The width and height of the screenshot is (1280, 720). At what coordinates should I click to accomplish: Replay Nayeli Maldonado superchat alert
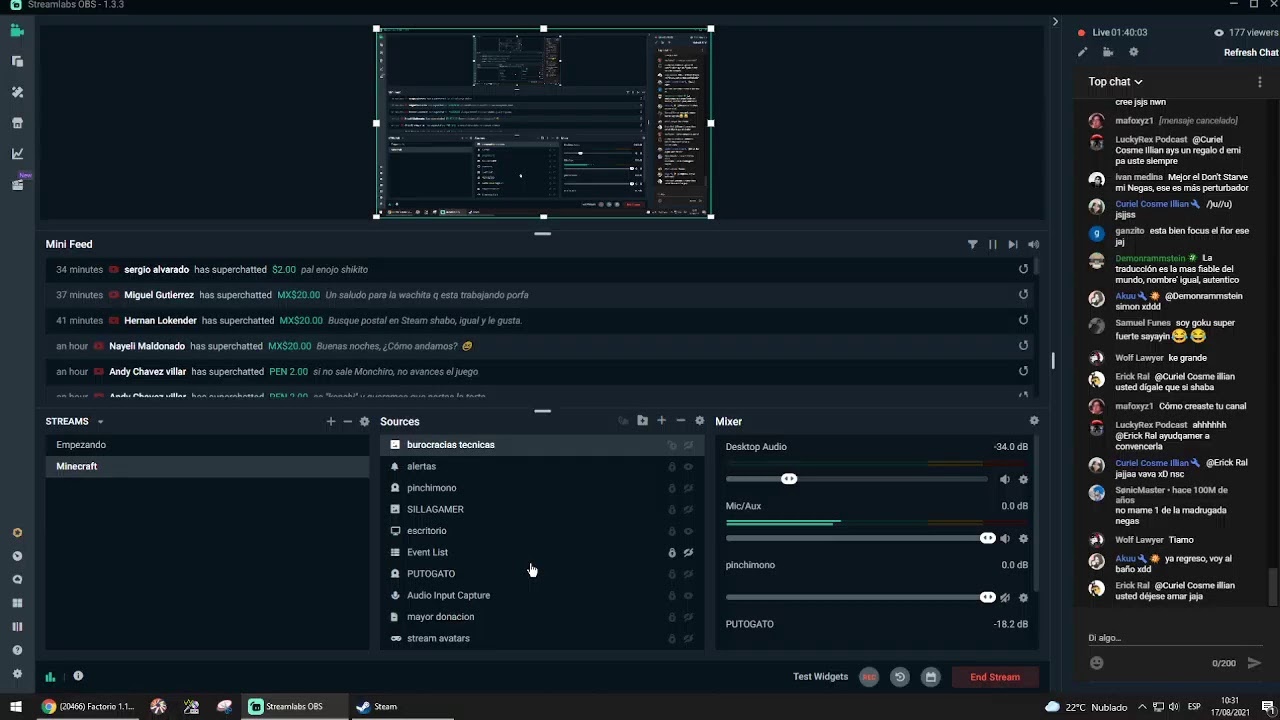1023,345
